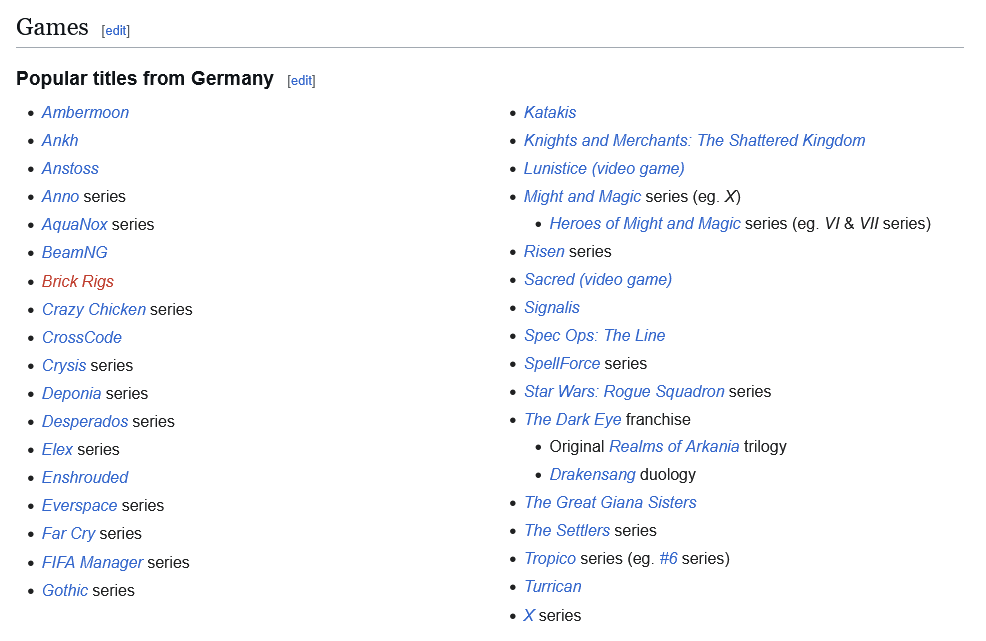The height and width of the screenshot is (641, 986).
Task: Open the Crysis link
Action: click(64, 365)
